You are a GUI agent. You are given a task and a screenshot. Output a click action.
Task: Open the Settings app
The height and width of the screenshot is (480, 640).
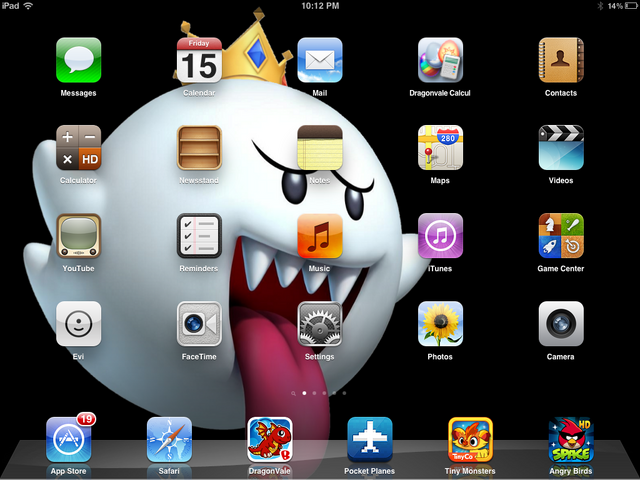[320, 324]
